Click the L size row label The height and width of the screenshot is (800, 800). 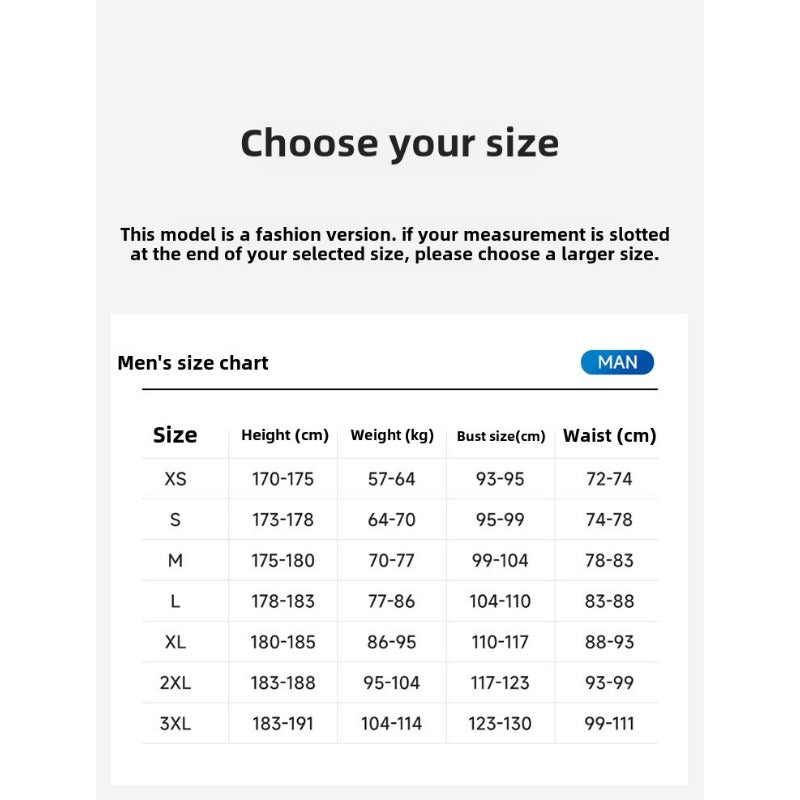(175, 601)
